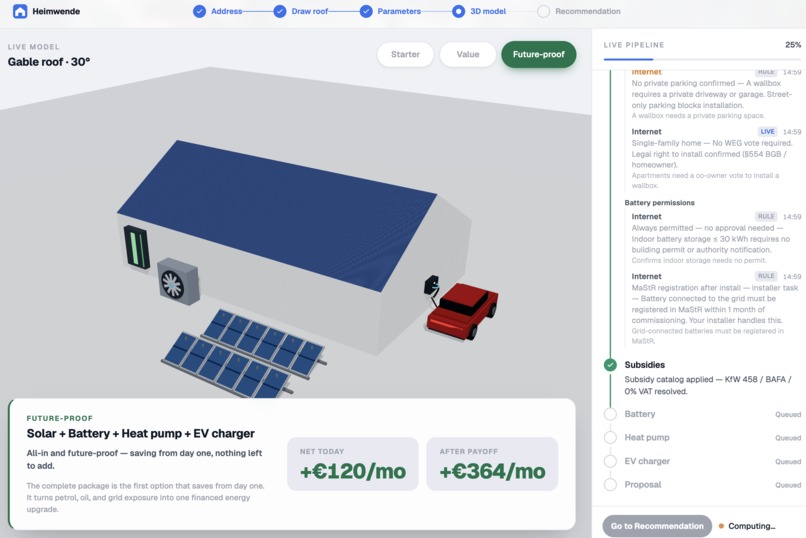Click the Net Today +€120/mo card
Viewport: 806px width, 538px height.
click(353, 464)
